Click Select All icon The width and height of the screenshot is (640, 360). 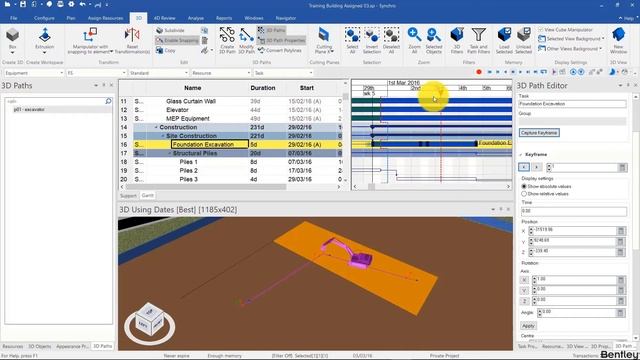(352, 35)
